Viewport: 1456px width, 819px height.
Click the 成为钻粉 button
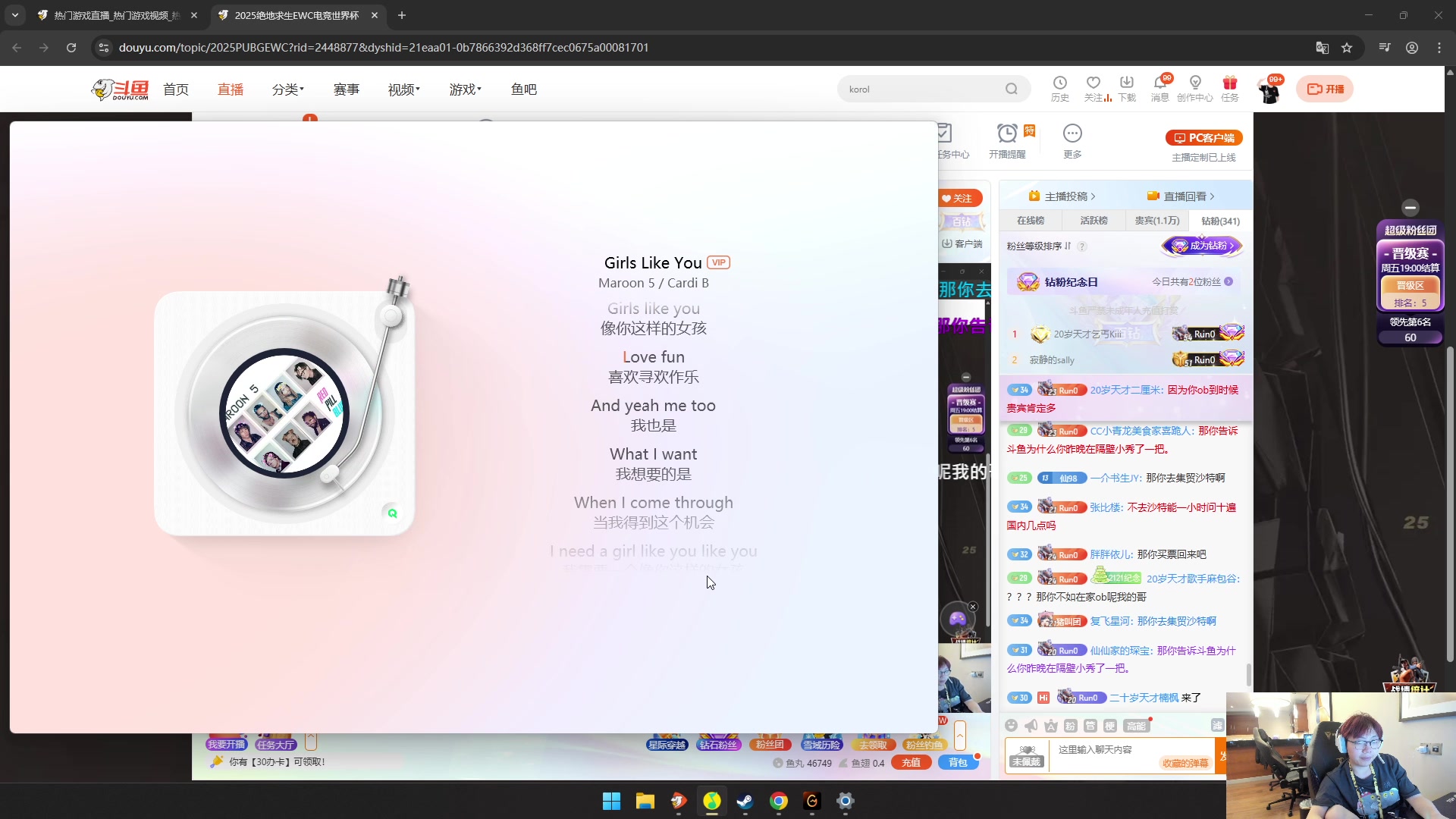[1203, 246]
